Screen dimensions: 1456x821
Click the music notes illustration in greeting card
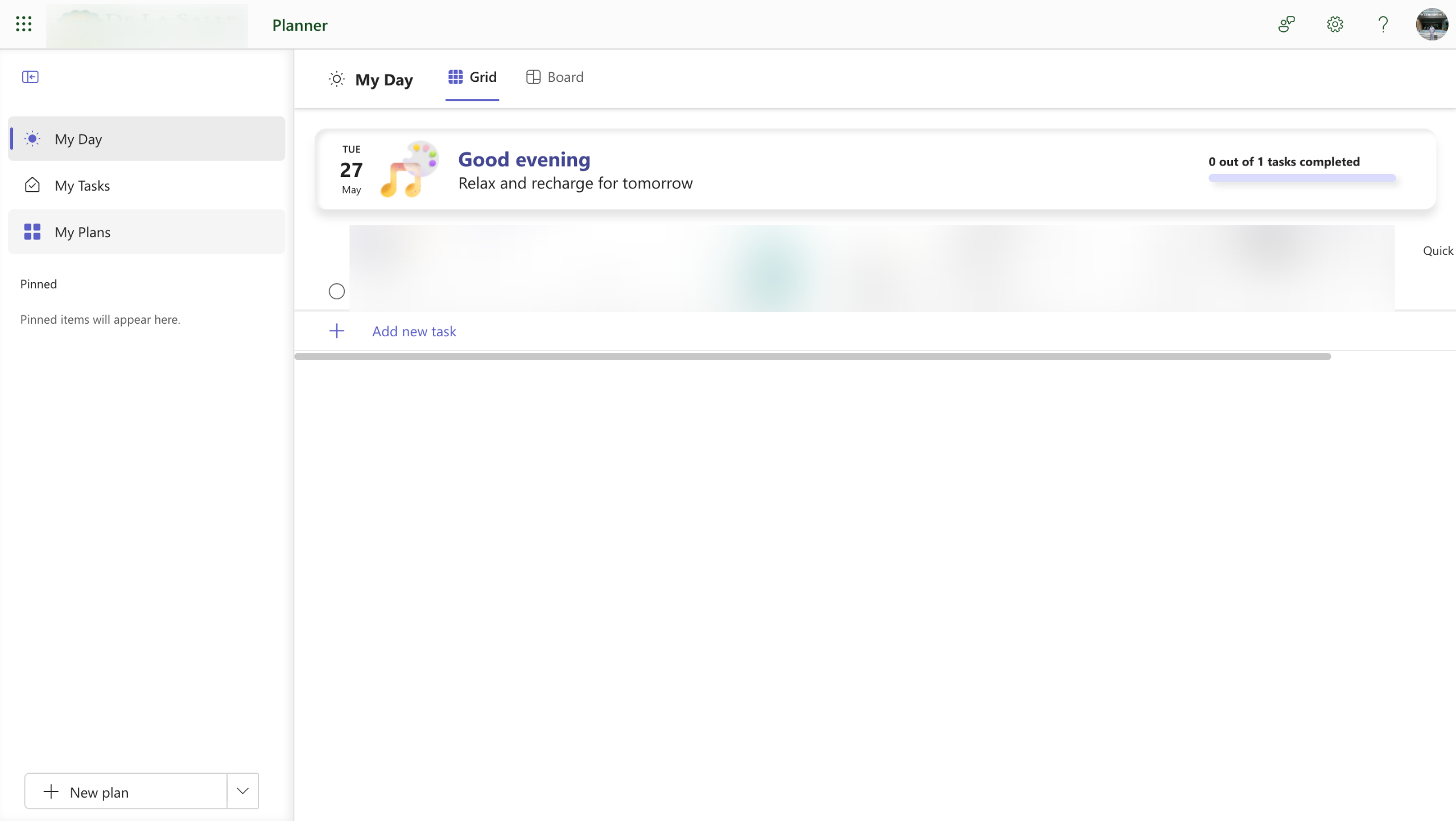pyautogui.click(x=409, y=170)
